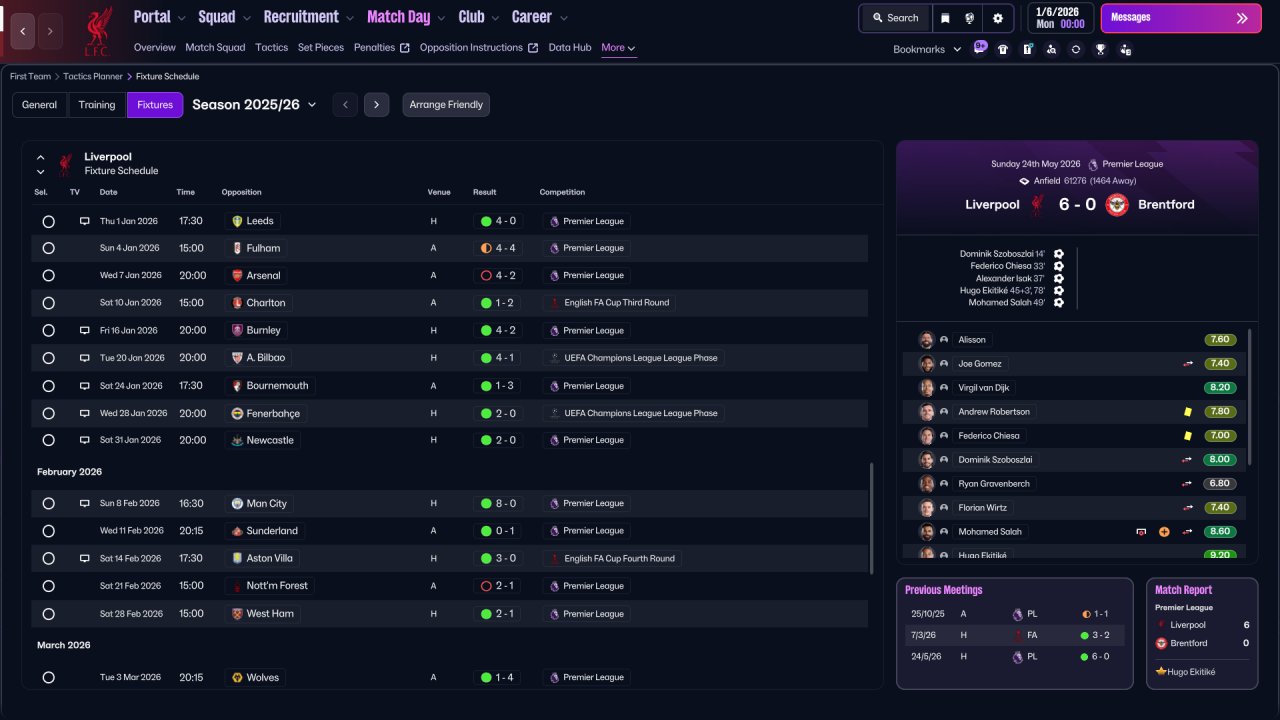Click the tactics board bookmark icon
This screenshot has height=720, width=1280.
tap(1027, 49)
